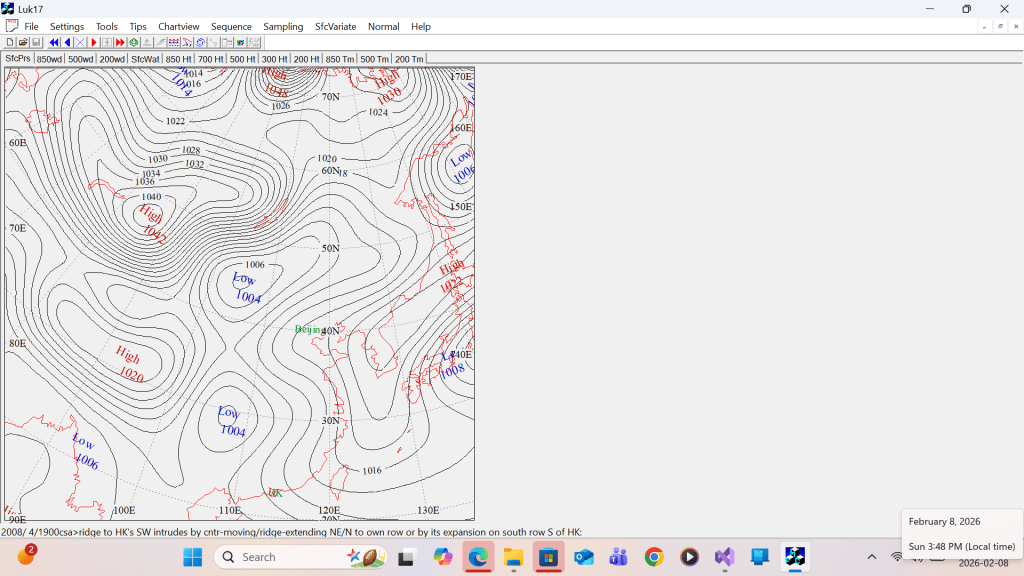Select the 500 Ht tab
This screenshot has width=1024, height=576.
pos(242,59)
